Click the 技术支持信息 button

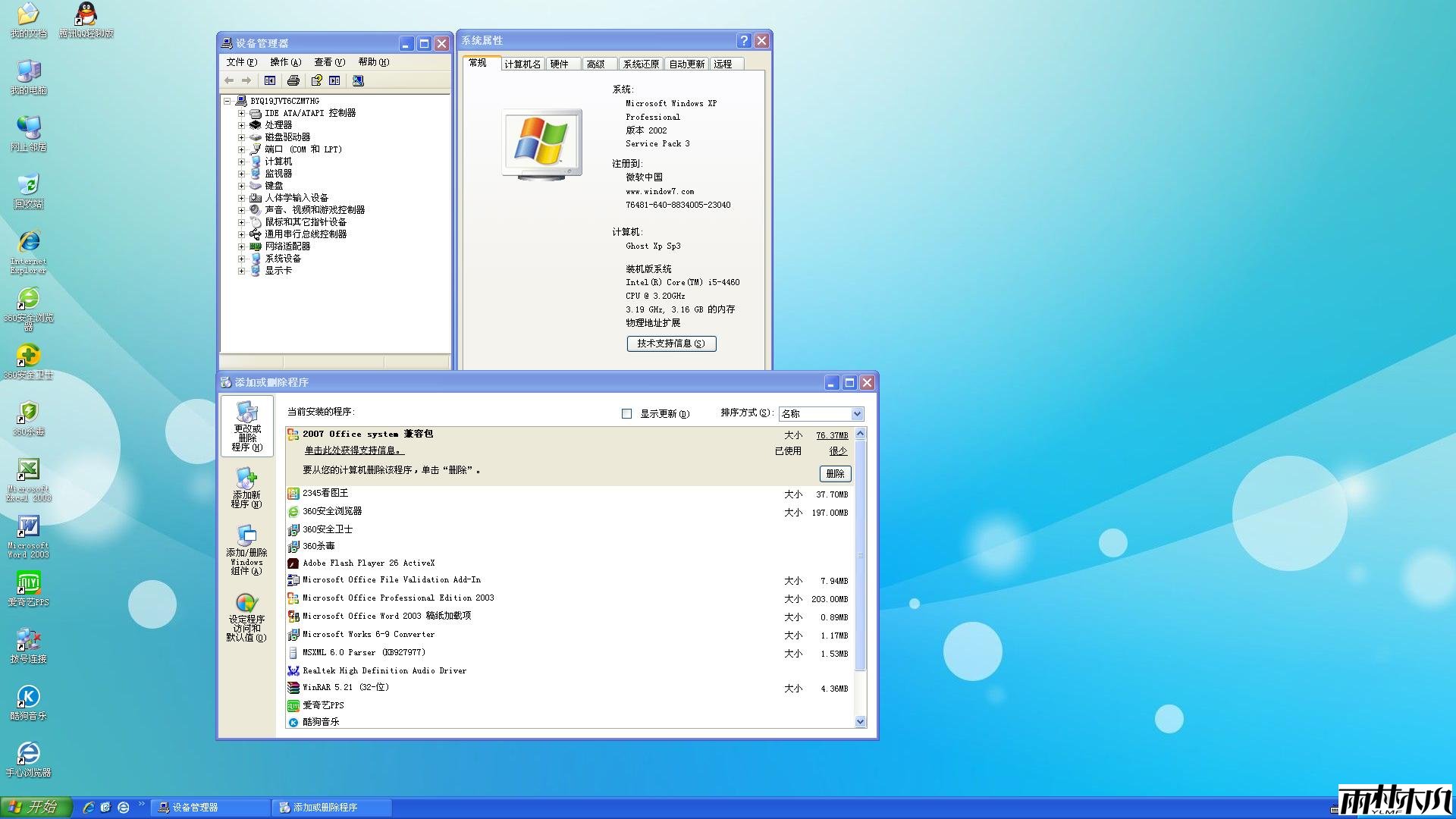click(x=671, y=344)
